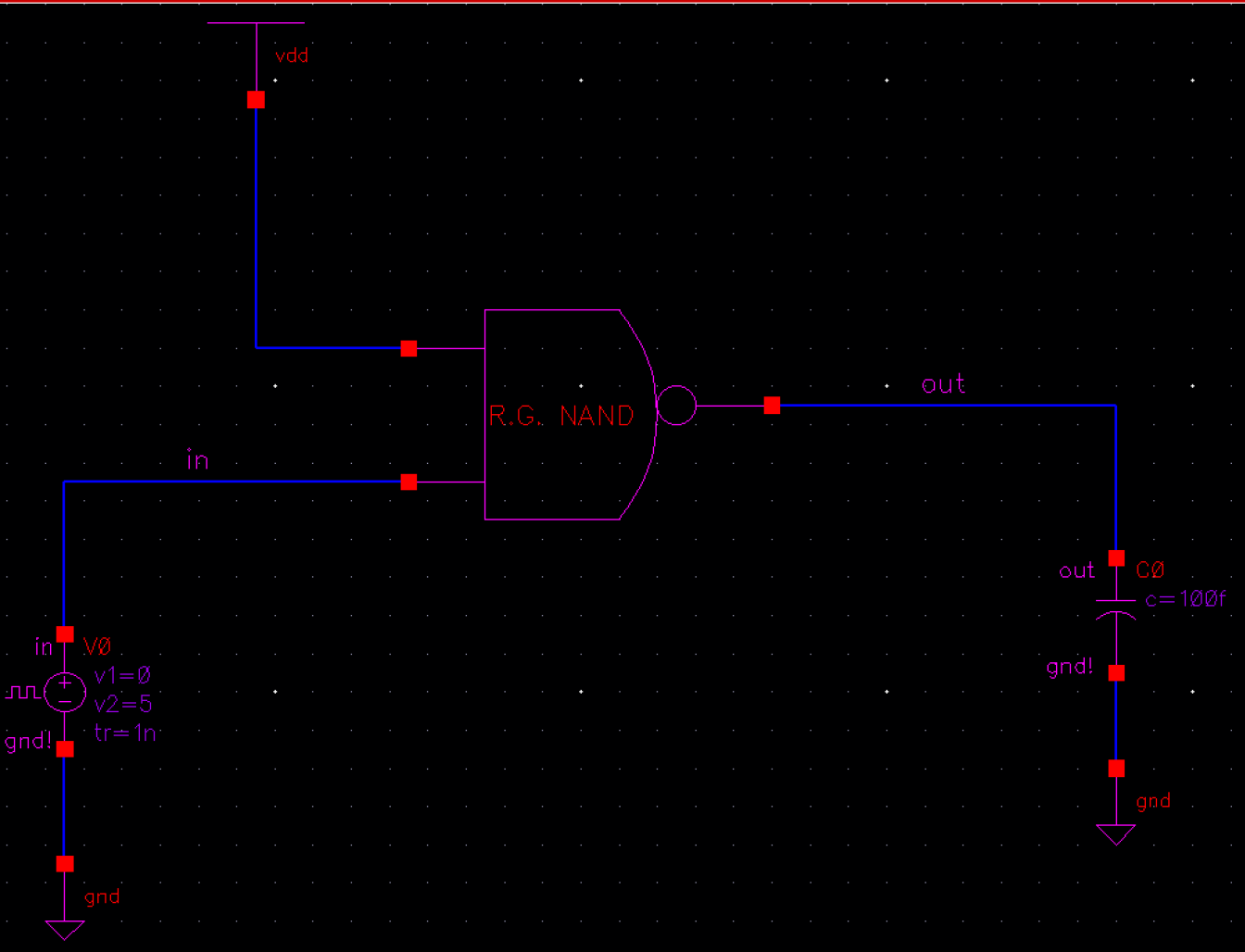Click the tr=1n parameter label of V0

127,733
